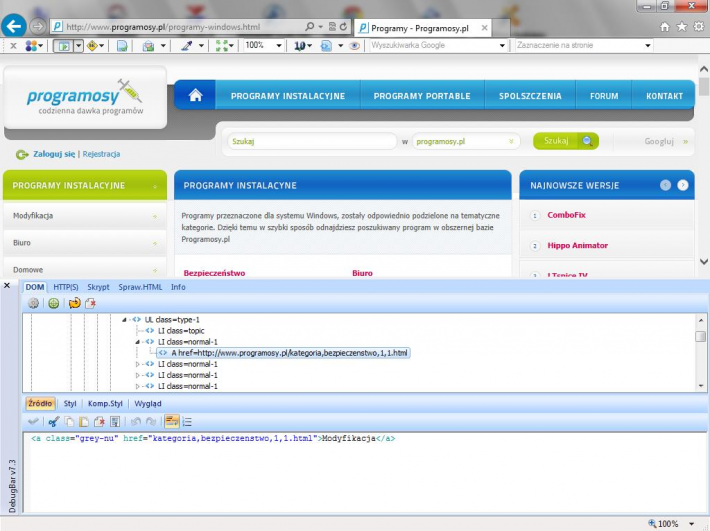Click the page vertical scrollbar thumb

pyautogui.click(x=704, y=86)
